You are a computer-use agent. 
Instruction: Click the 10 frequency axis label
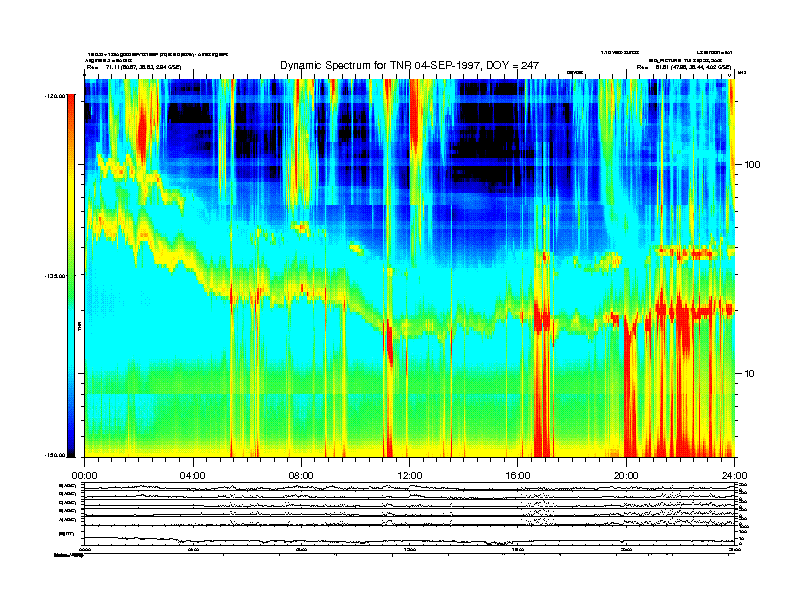click(750, 374)
